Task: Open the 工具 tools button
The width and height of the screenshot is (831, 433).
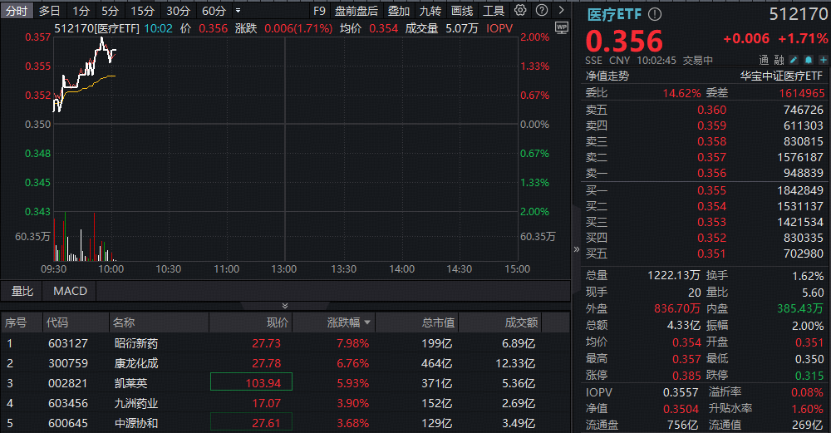Action: 493,10
